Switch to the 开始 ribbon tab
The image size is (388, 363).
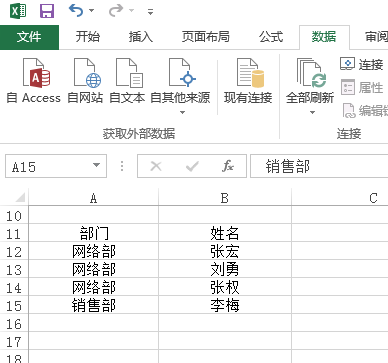point(88,37)
